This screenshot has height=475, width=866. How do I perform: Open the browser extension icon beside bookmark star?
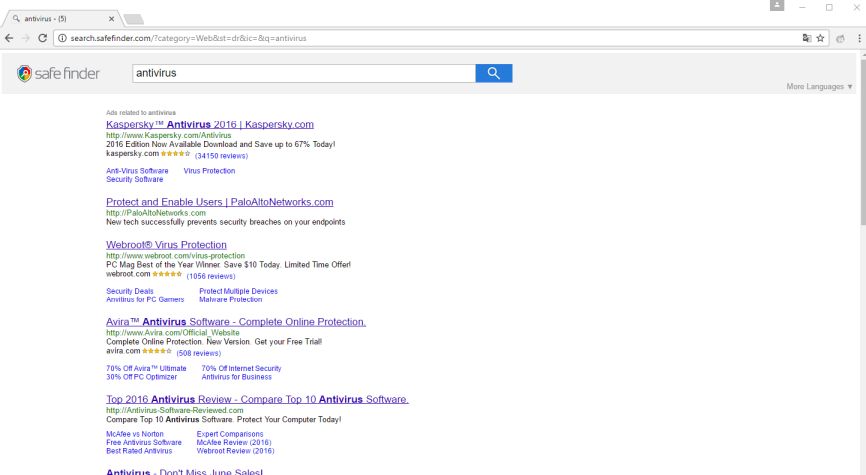tap(841, 39)
